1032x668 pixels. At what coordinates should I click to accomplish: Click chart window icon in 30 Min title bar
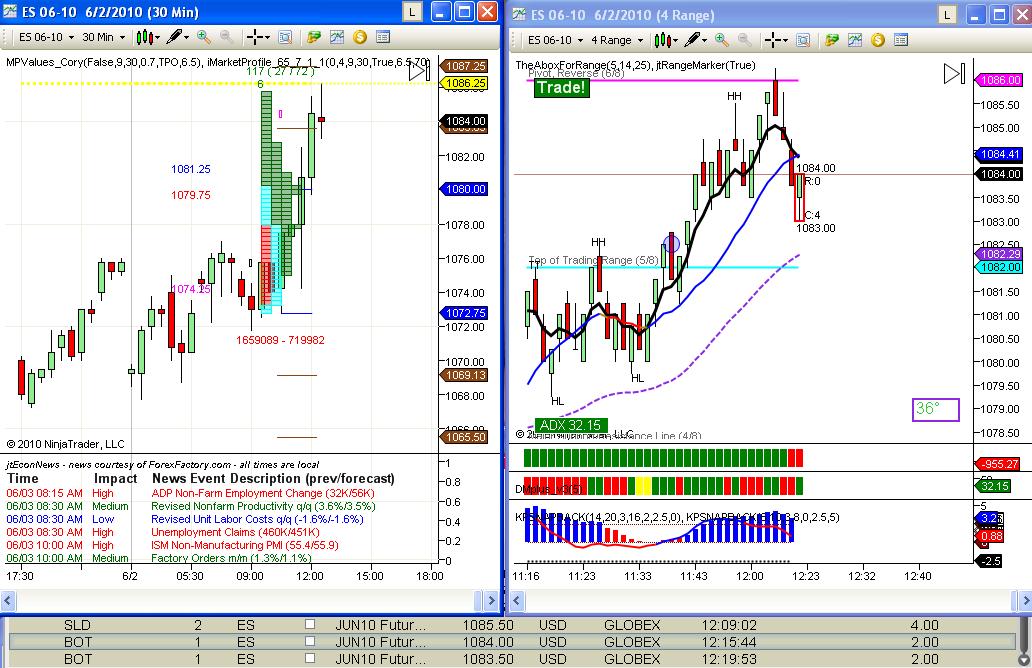pyautogui.click(x=9, y=12)
